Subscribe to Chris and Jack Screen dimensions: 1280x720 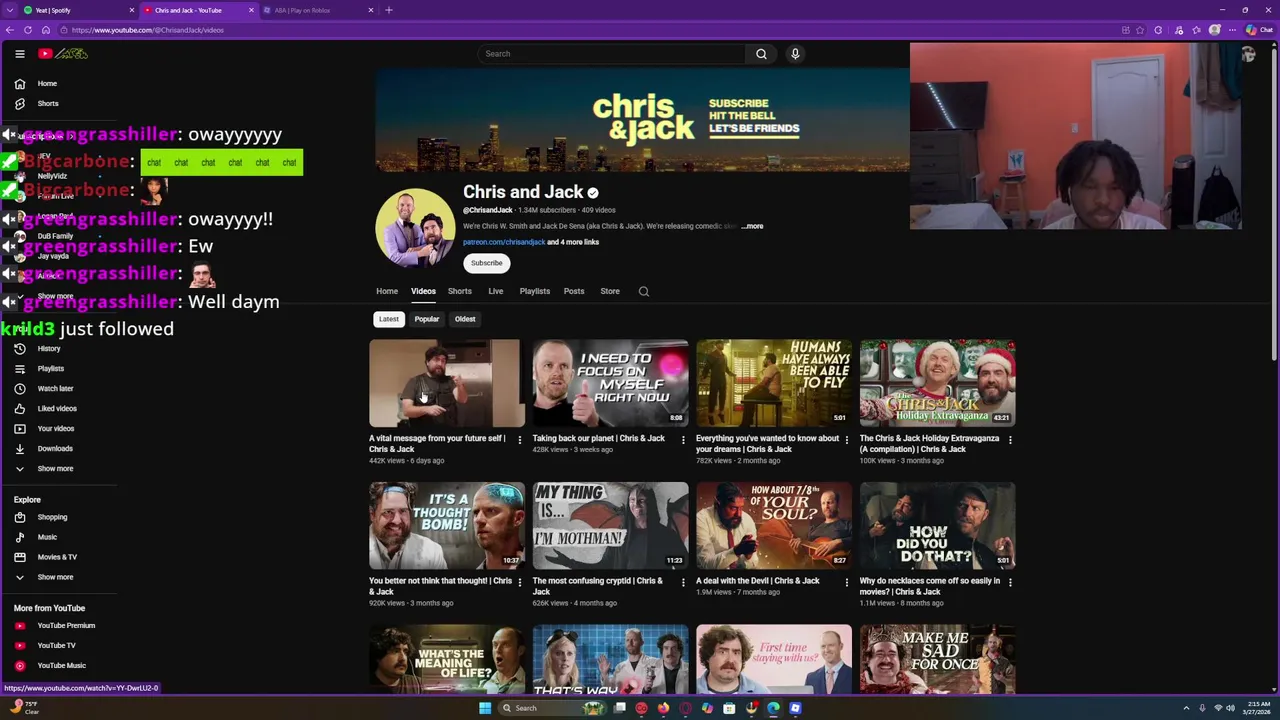(487, 263)
